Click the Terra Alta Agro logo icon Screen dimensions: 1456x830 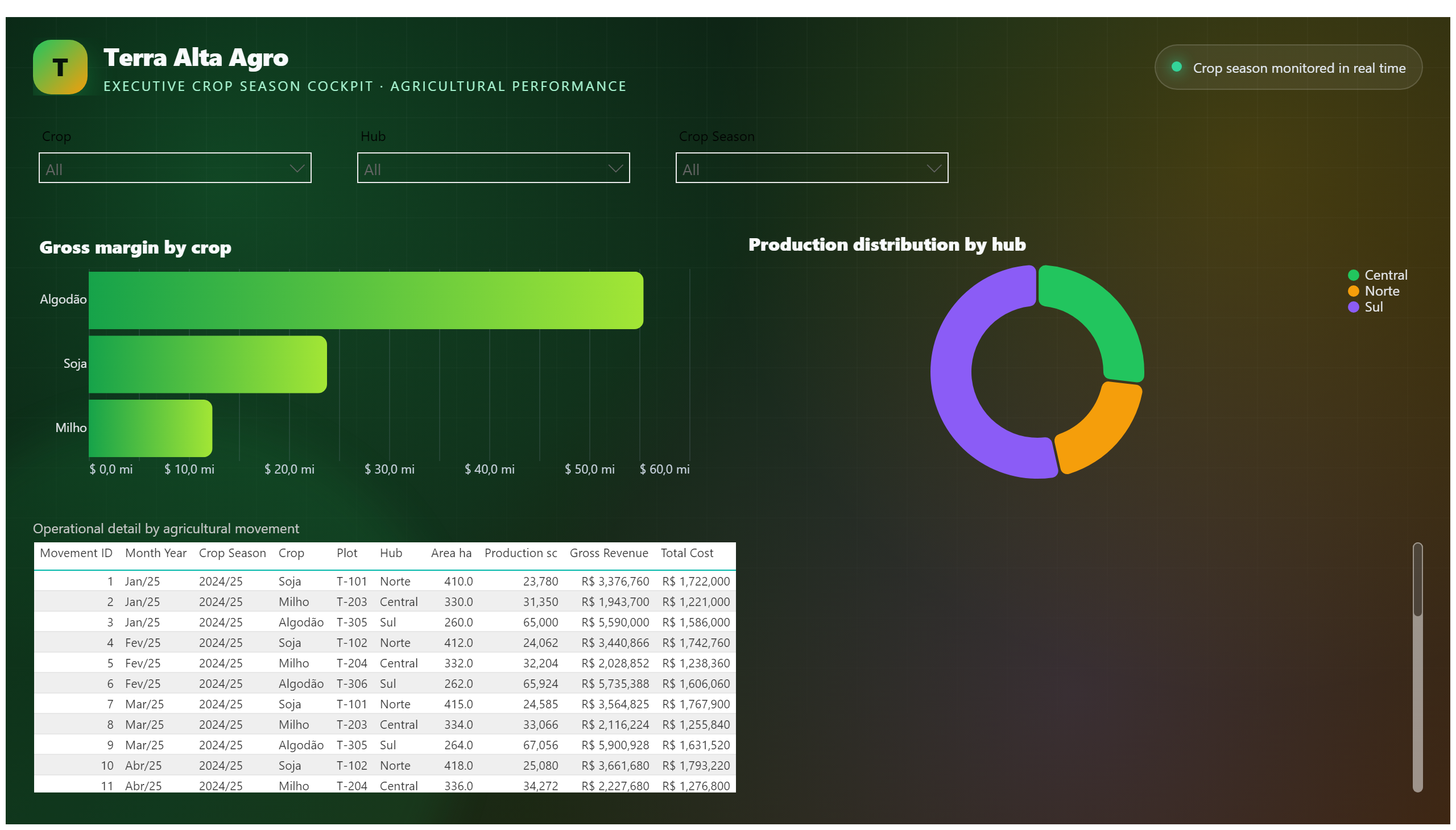point(60,67)
